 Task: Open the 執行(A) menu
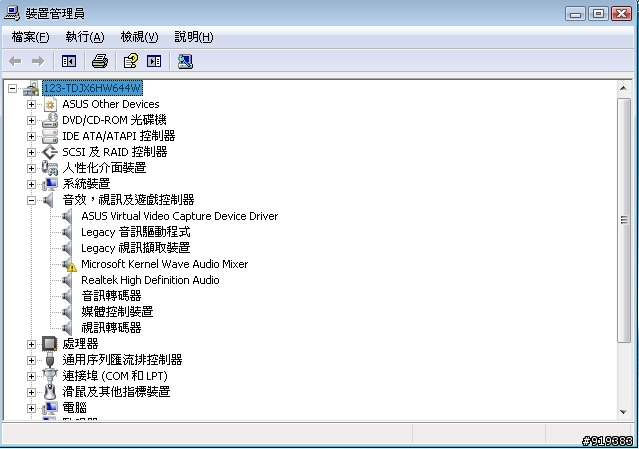point(85,37)
